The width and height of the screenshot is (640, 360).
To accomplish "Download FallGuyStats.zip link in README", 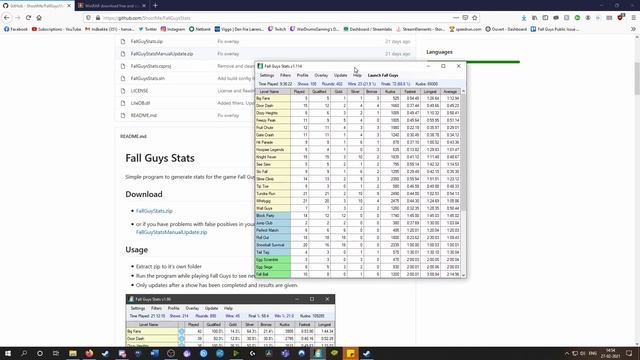I will 154,211.
